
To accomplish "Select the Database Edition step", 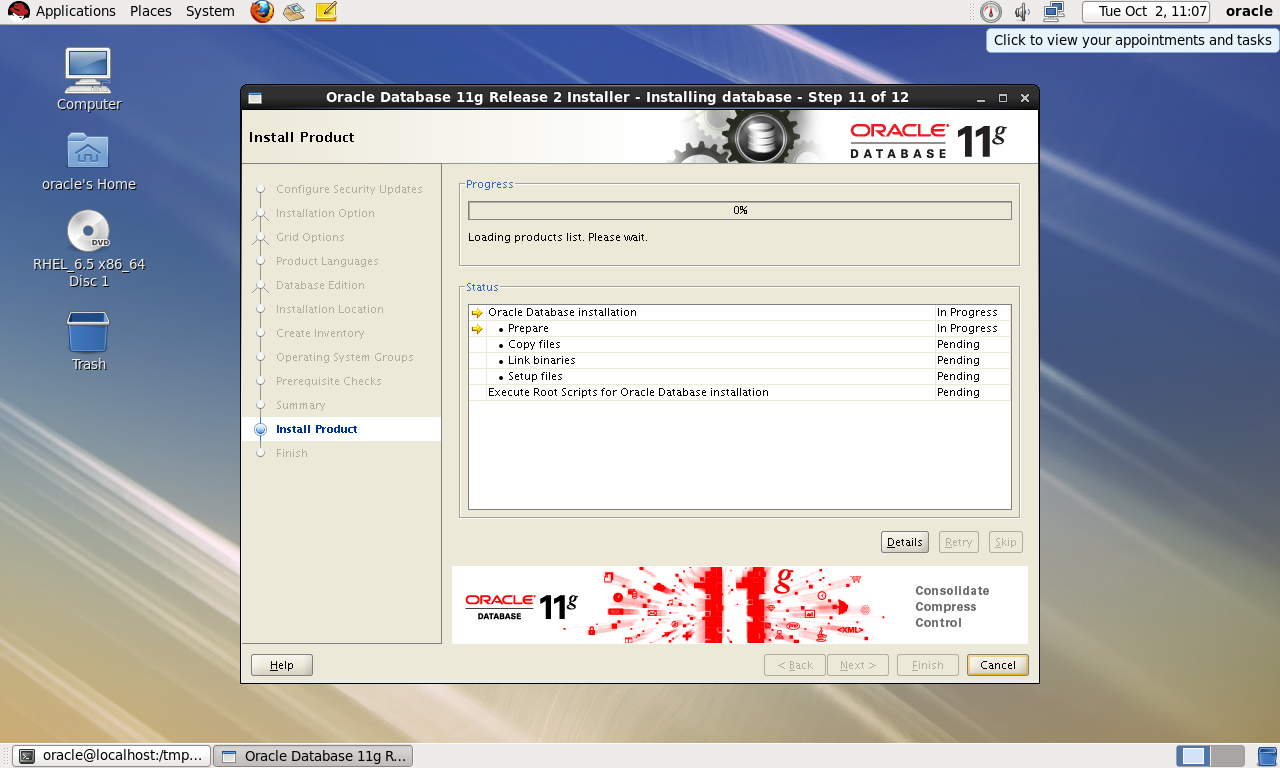I will pos(320,285).
